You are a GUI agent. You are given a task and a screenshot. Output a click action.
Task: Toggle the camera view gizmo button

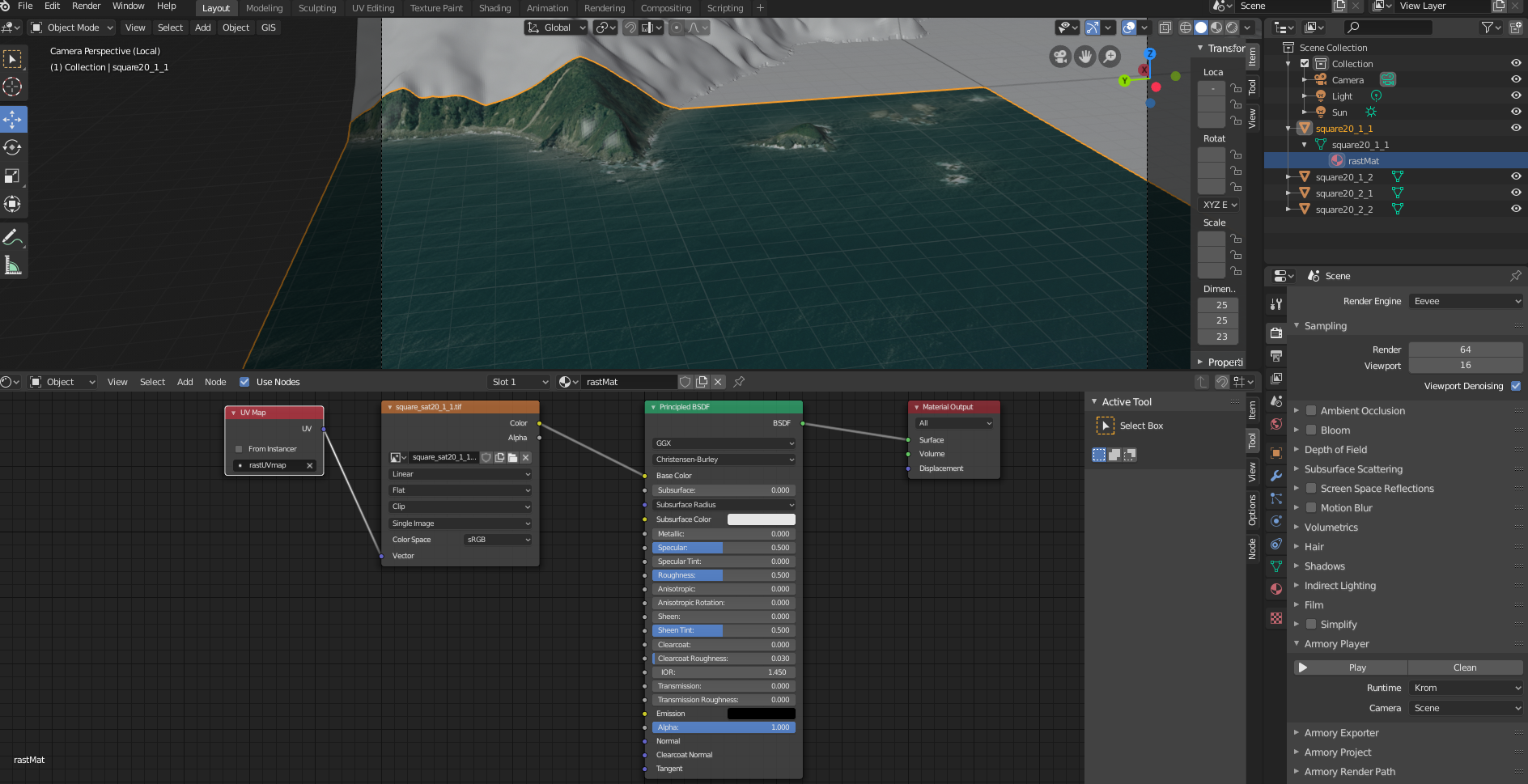tap(1060, 57)
